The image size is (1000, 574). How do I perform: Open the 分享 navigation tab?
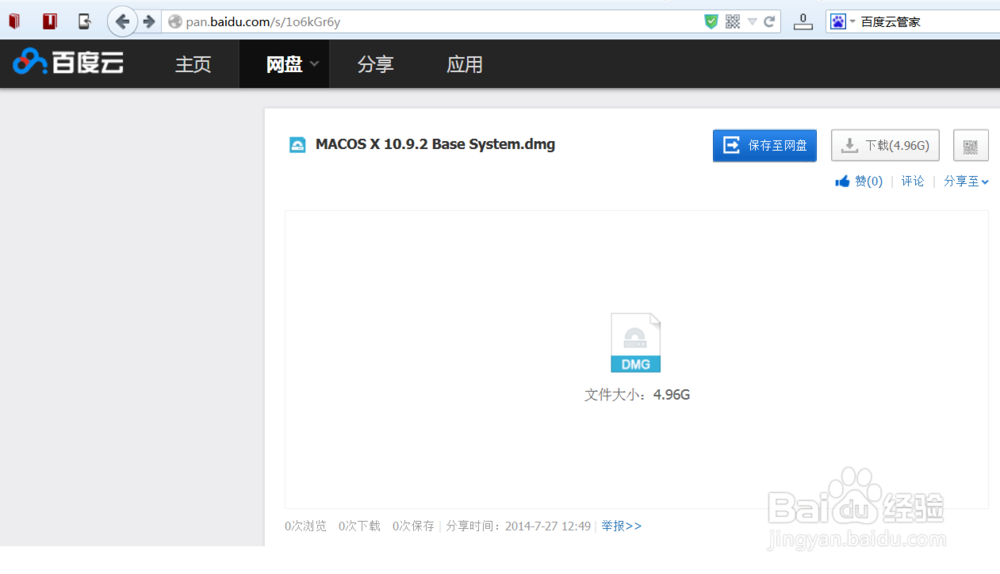pos(375,64)
